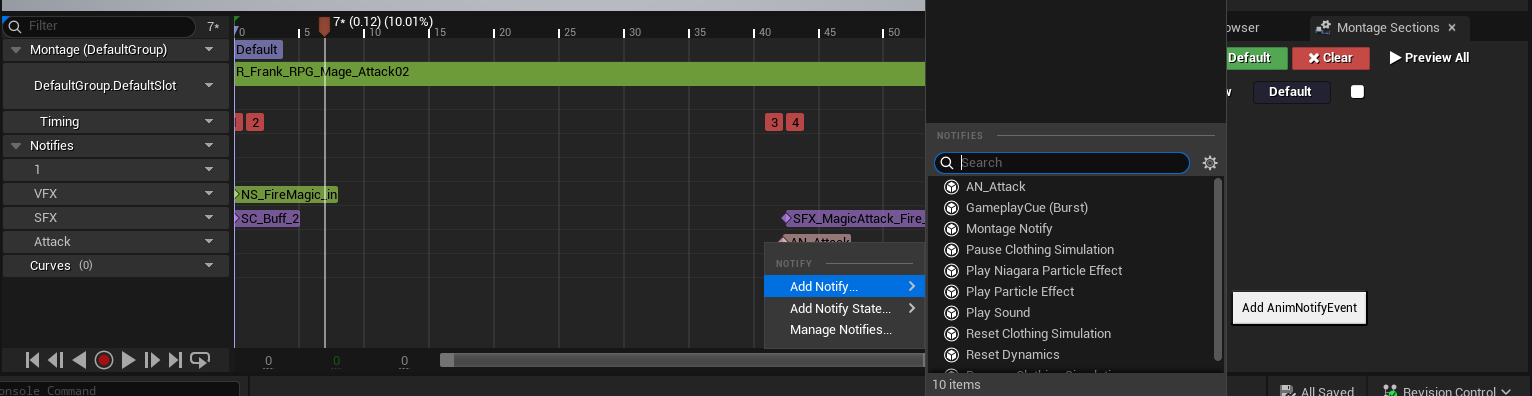Click timing node 3 on the Timing track
Screen dimensions: 1532x396
(774, 123)
